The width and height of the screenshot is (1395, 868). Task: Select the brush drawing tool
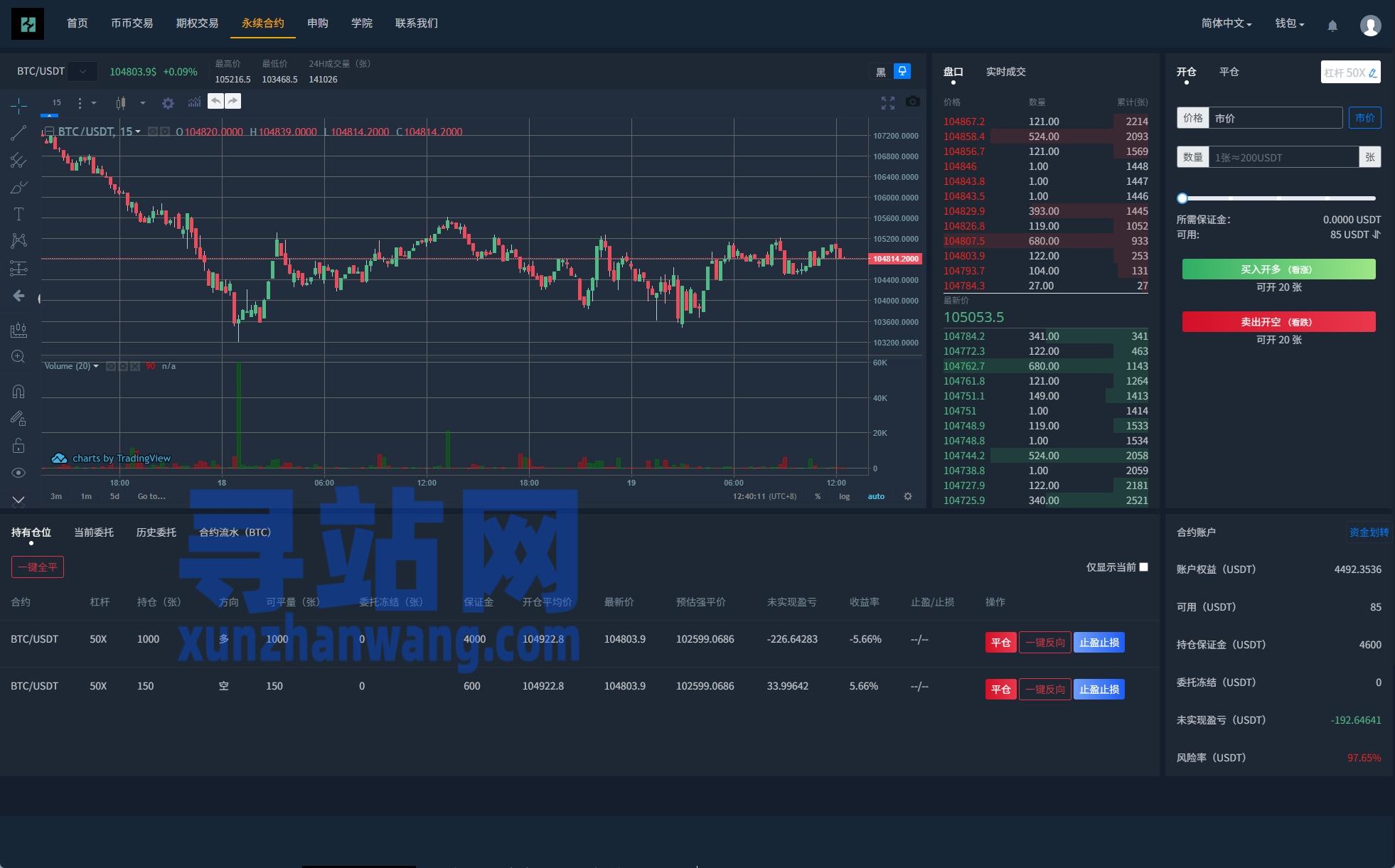(x=18, y=187)
